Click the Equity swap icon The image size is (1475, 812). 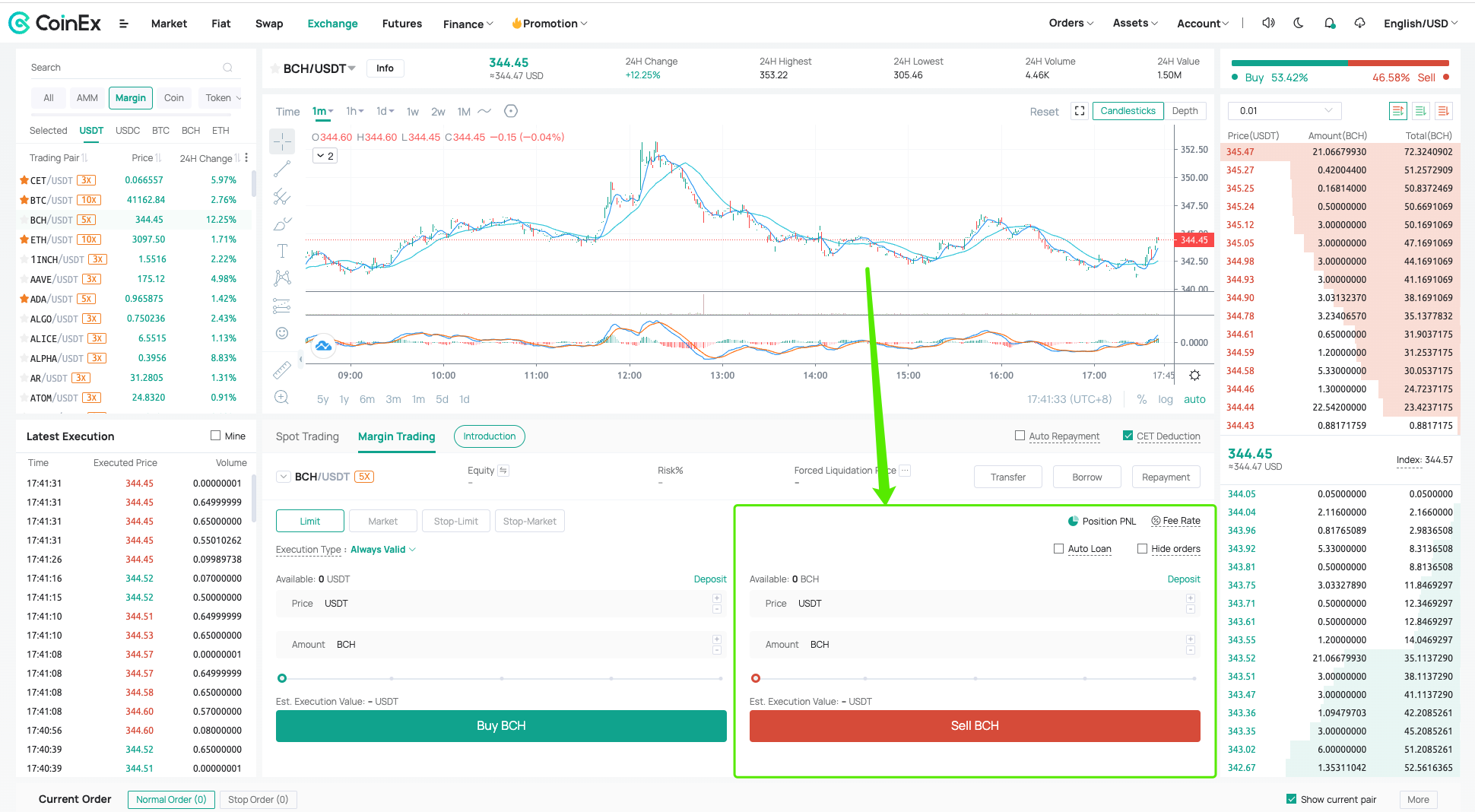pyautogui.click(x=503, y=471)
